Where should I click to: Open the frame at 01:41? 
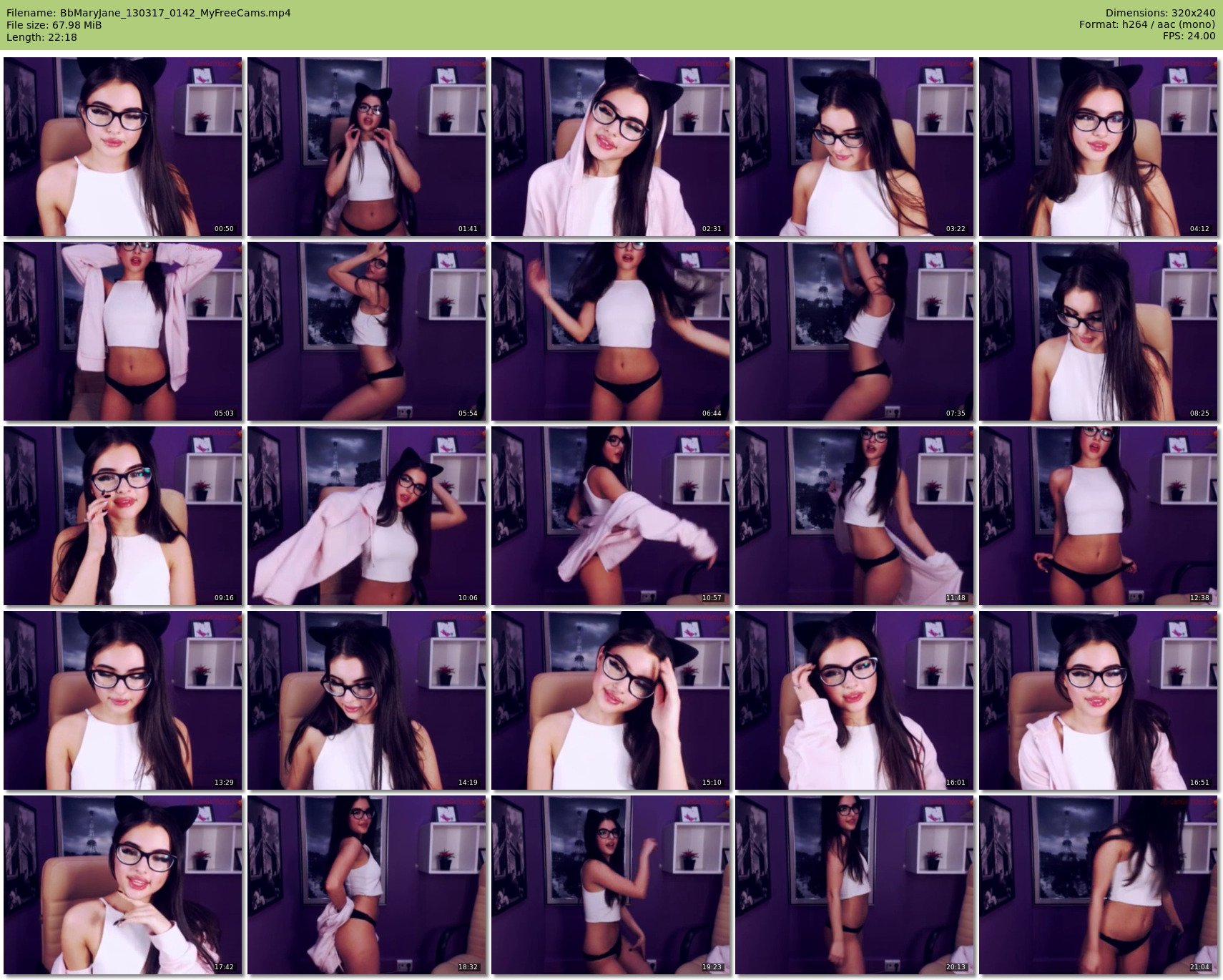click(x=366, y=147)
